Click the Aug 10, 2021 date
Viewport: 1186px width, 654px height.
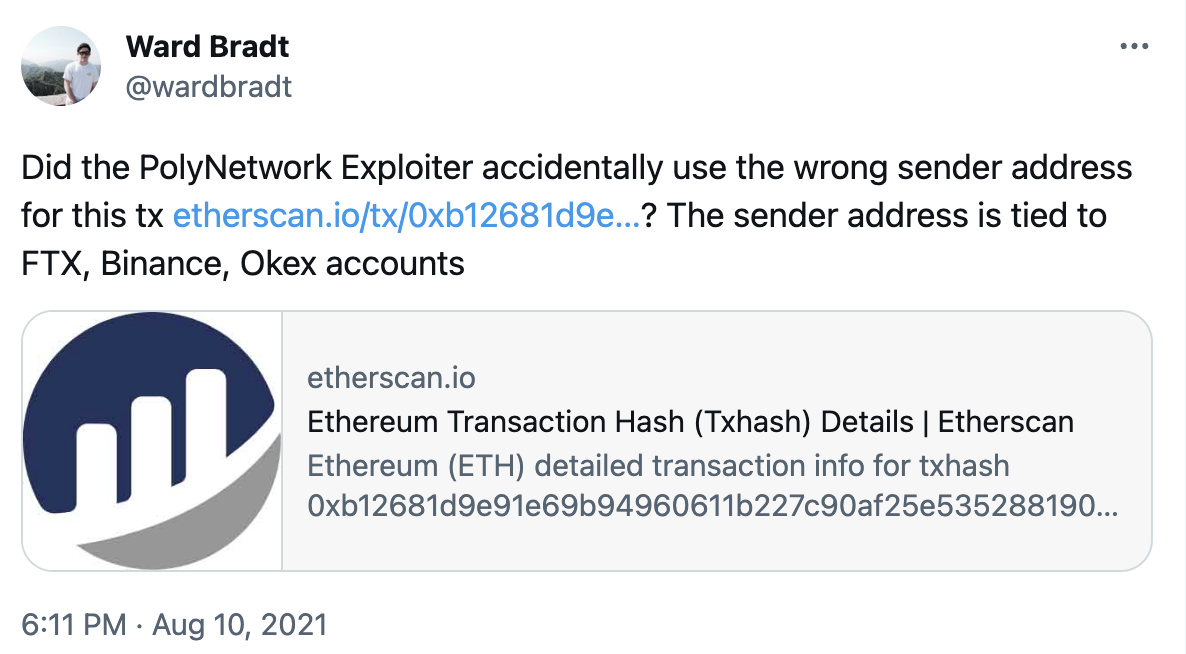[240, 625]
